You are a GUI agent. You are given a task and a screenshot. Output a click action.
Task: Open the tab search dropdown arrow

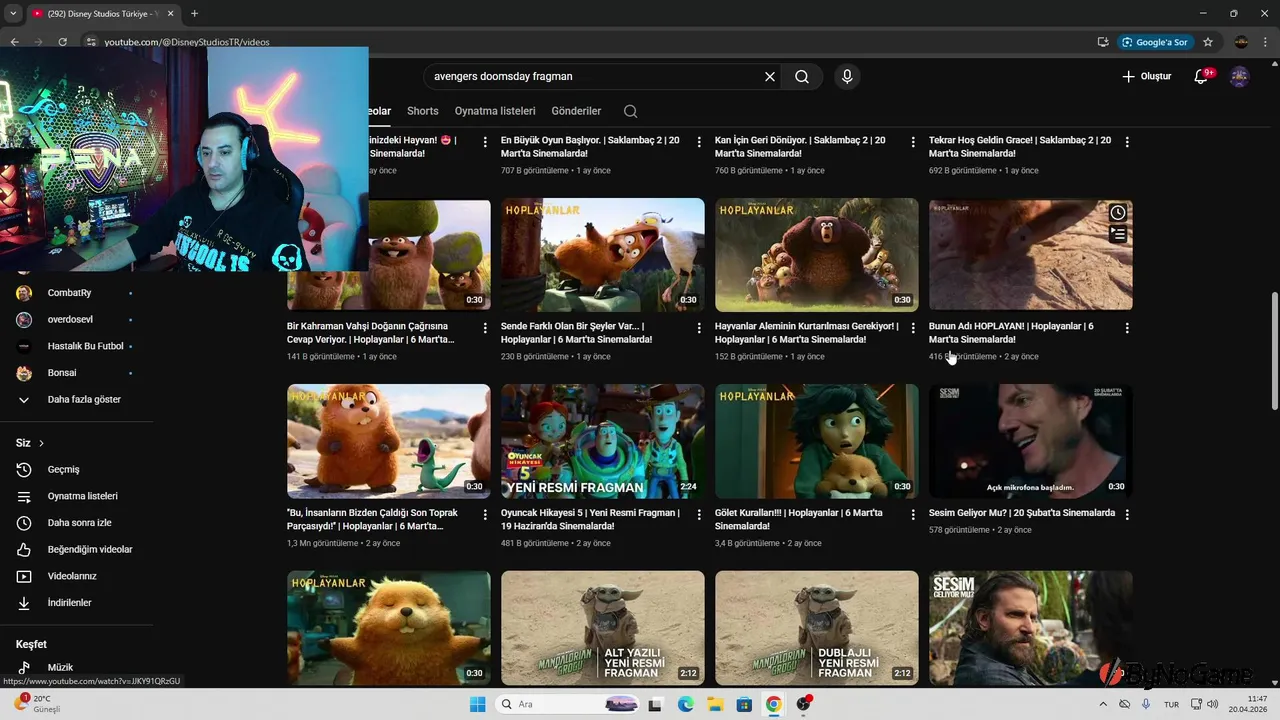(x=12, y=14)
